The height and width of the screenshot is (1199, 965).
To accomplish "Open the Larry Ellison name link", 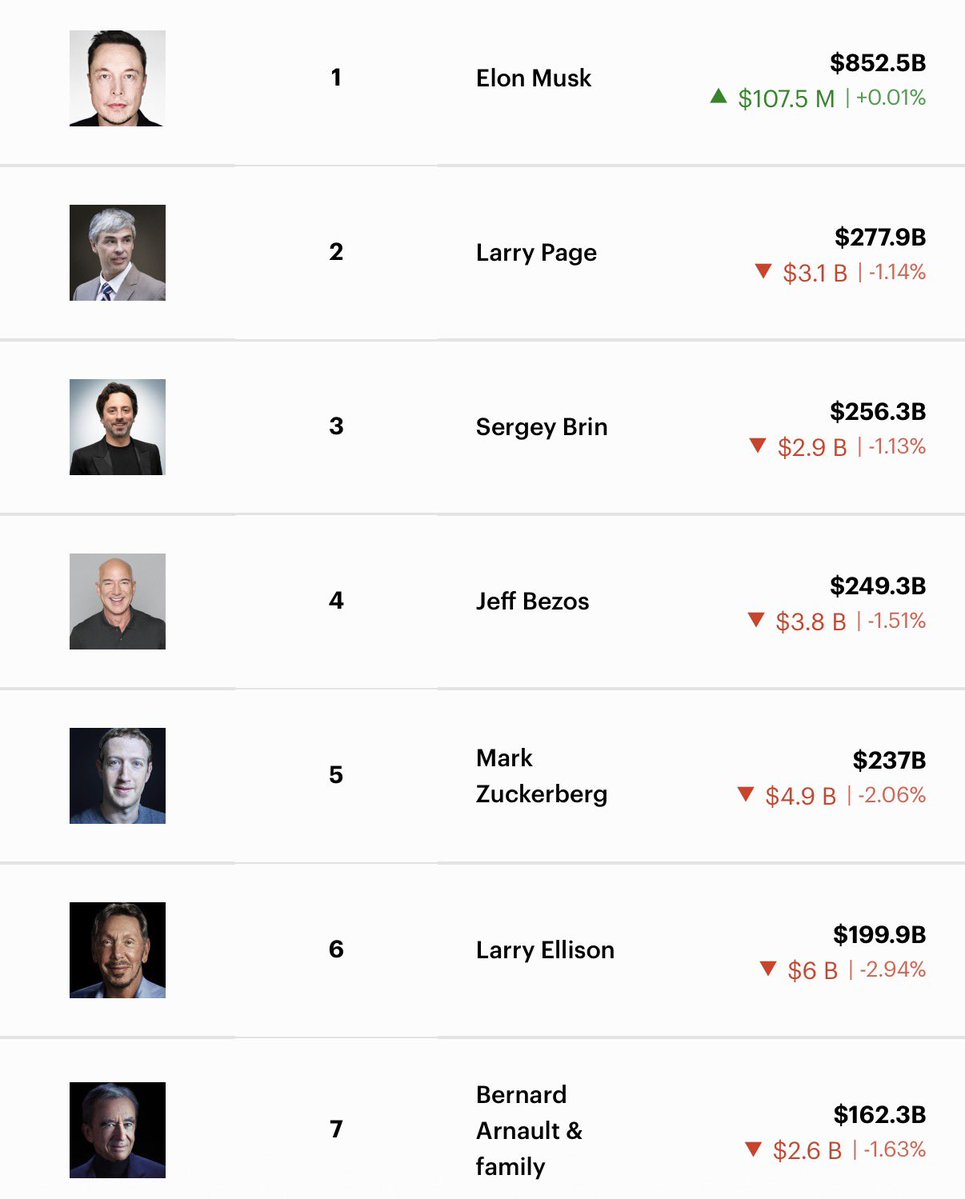I will tap(545, 950).
